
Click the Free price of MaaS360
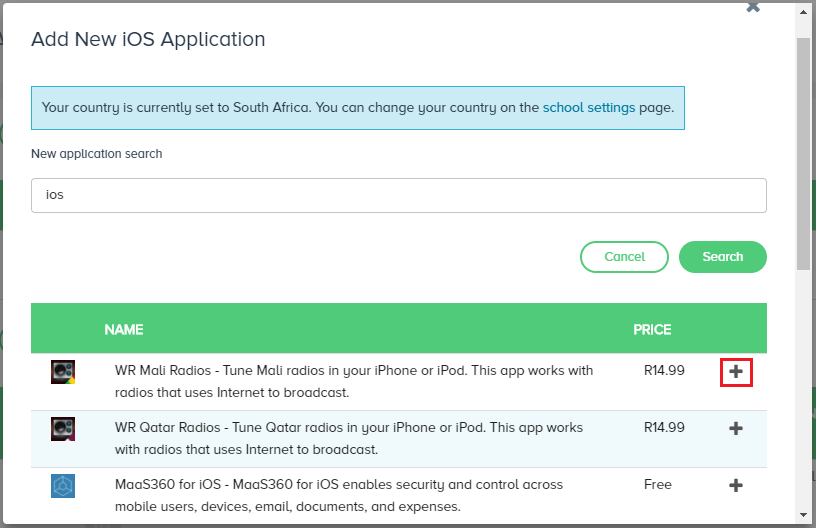pos(658,484)
